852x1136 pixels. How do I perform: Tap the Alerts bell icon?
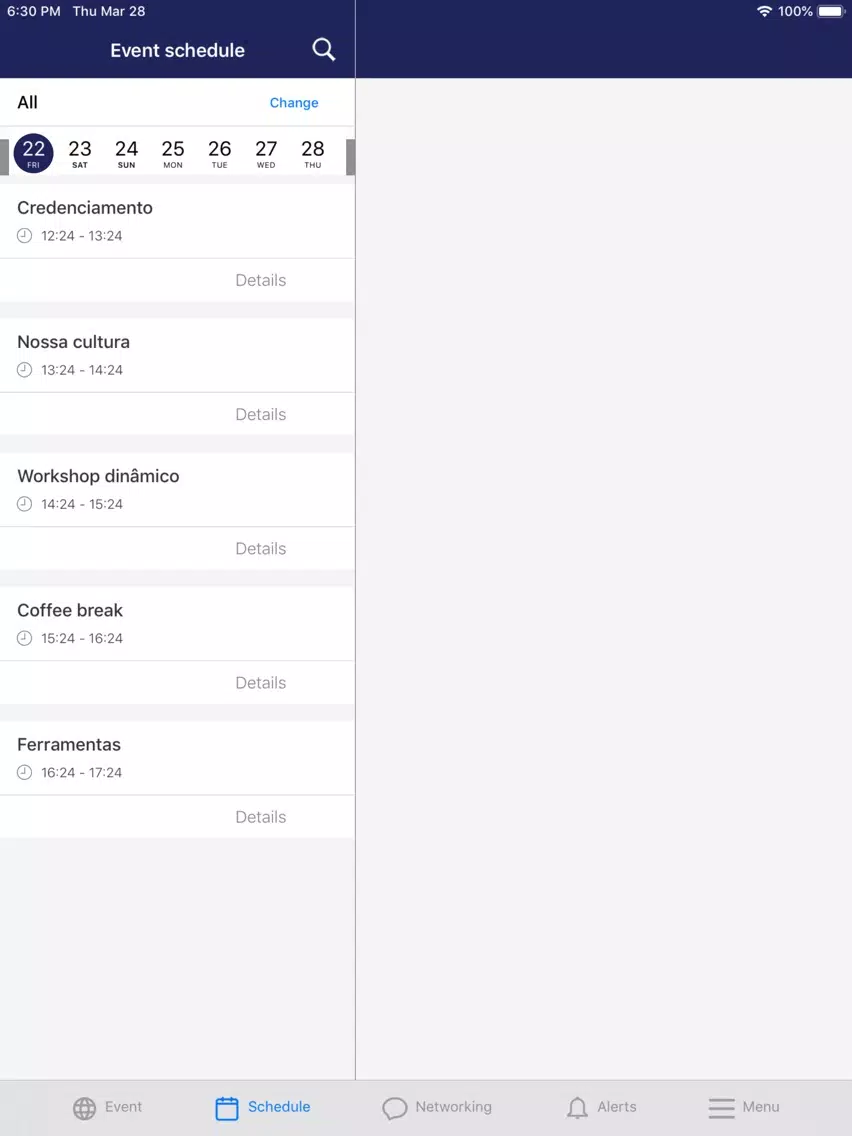pos(577,1108)
